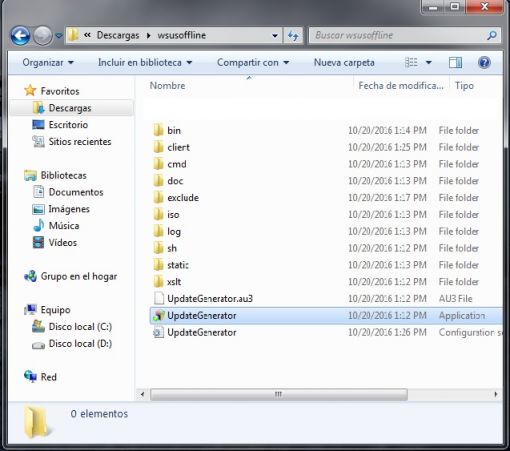Screen dimensions: 510x451
Task: Select Bibliotecas in the navigation pane
Action: click(x=63, y=175)
